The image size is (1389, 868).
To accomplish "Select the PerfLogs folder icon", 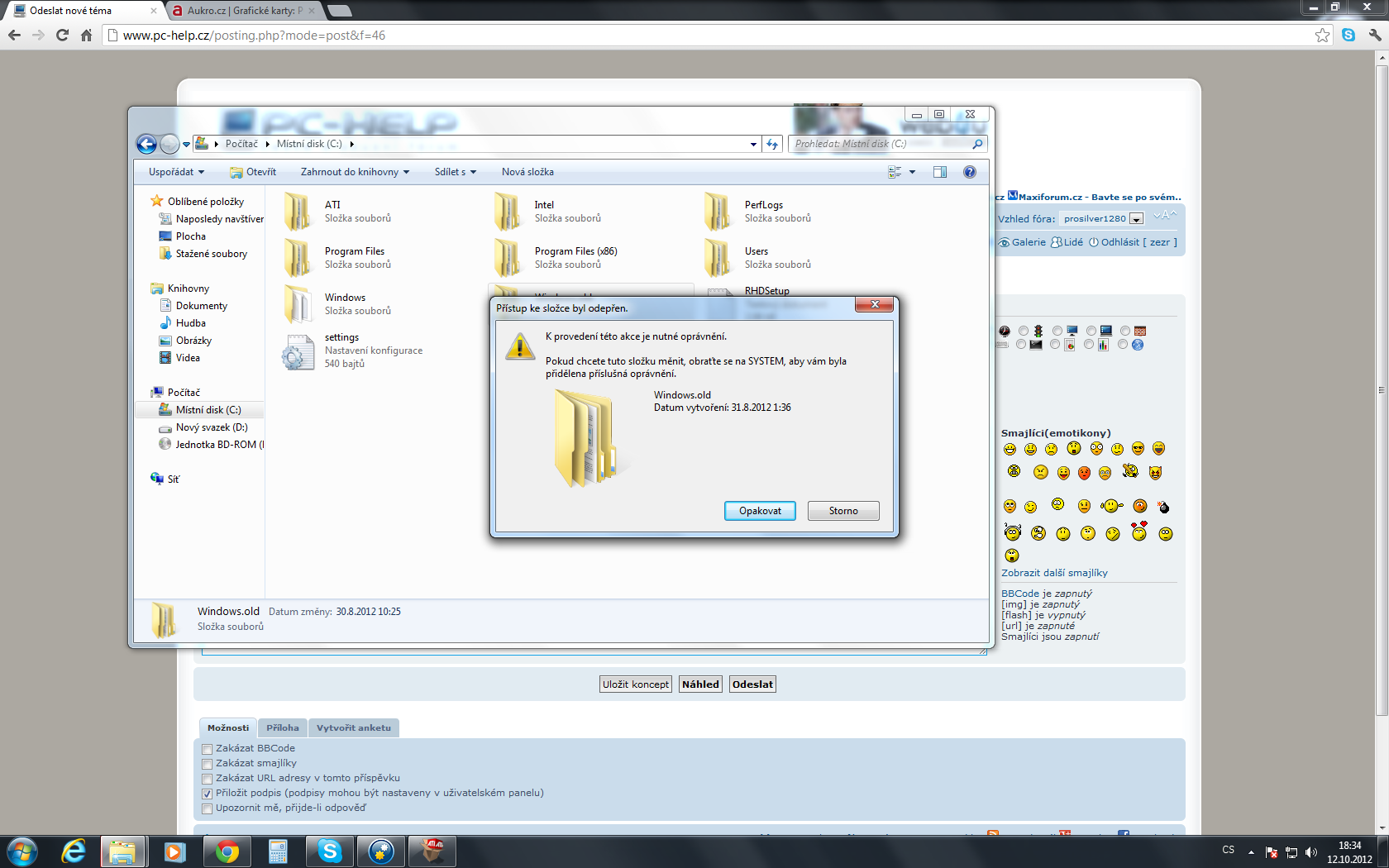I will [x=718, y=212].
